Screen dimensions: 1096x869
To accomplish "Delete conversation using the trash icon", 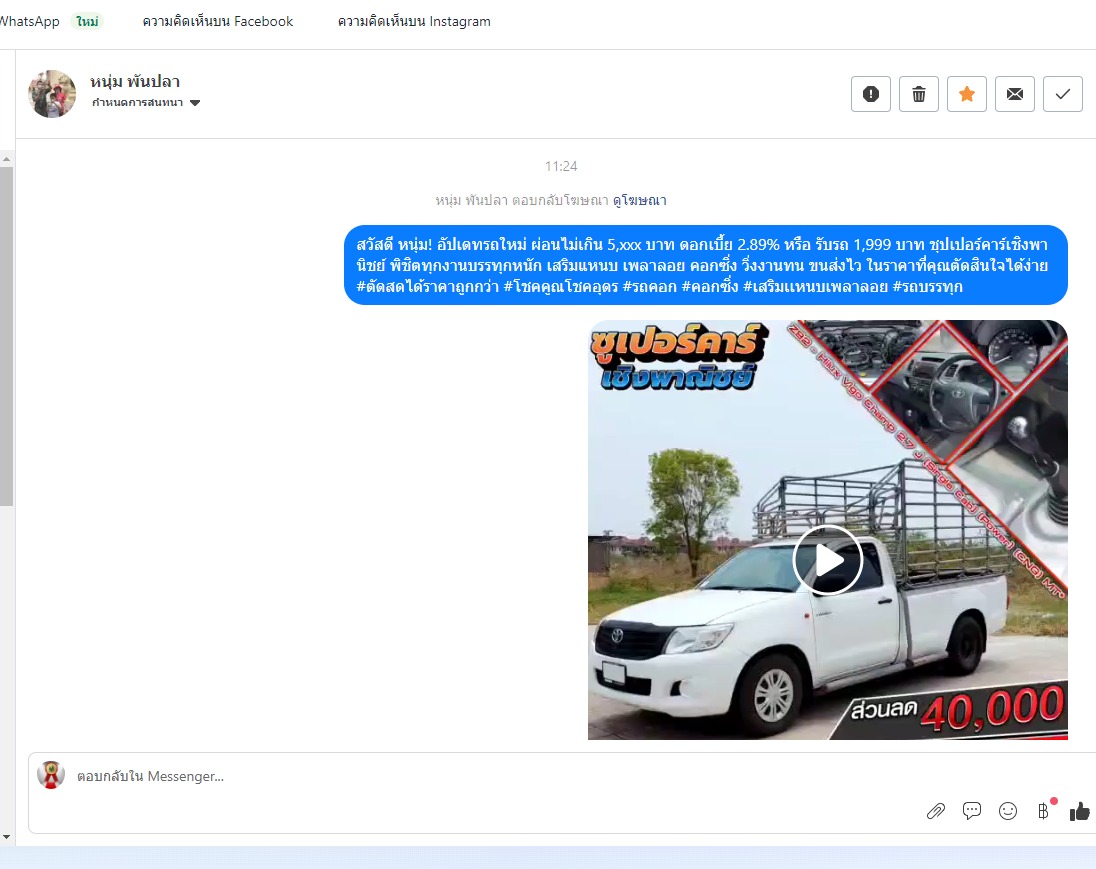I will (x=919, y=94).
